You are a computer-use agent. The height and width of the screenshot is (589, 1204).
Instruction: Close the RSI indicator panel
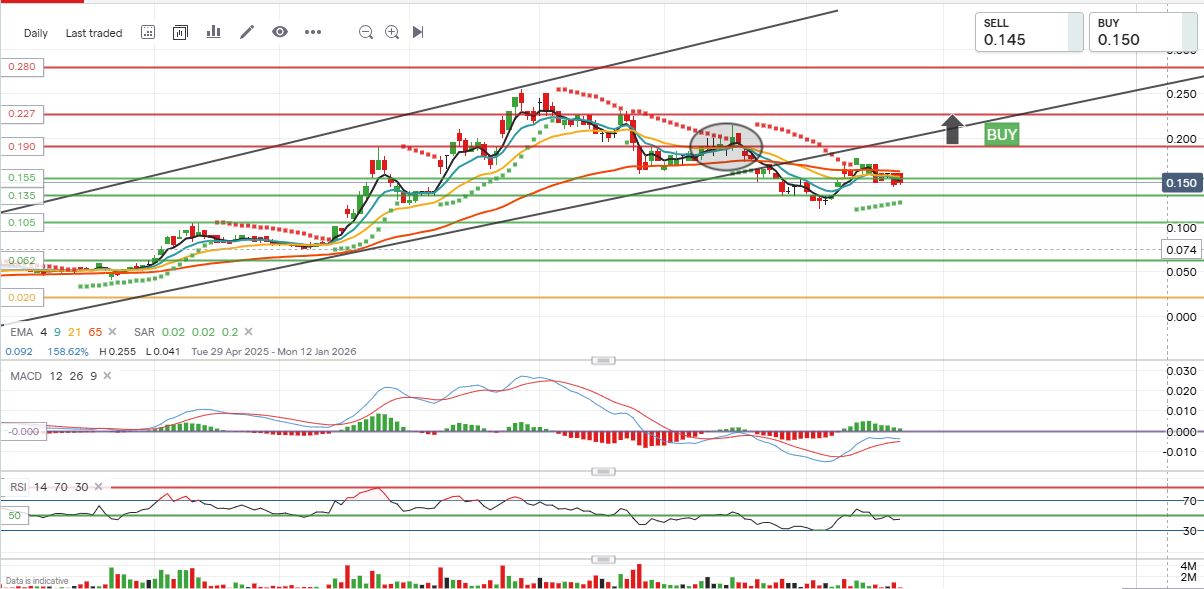(97, 487)
